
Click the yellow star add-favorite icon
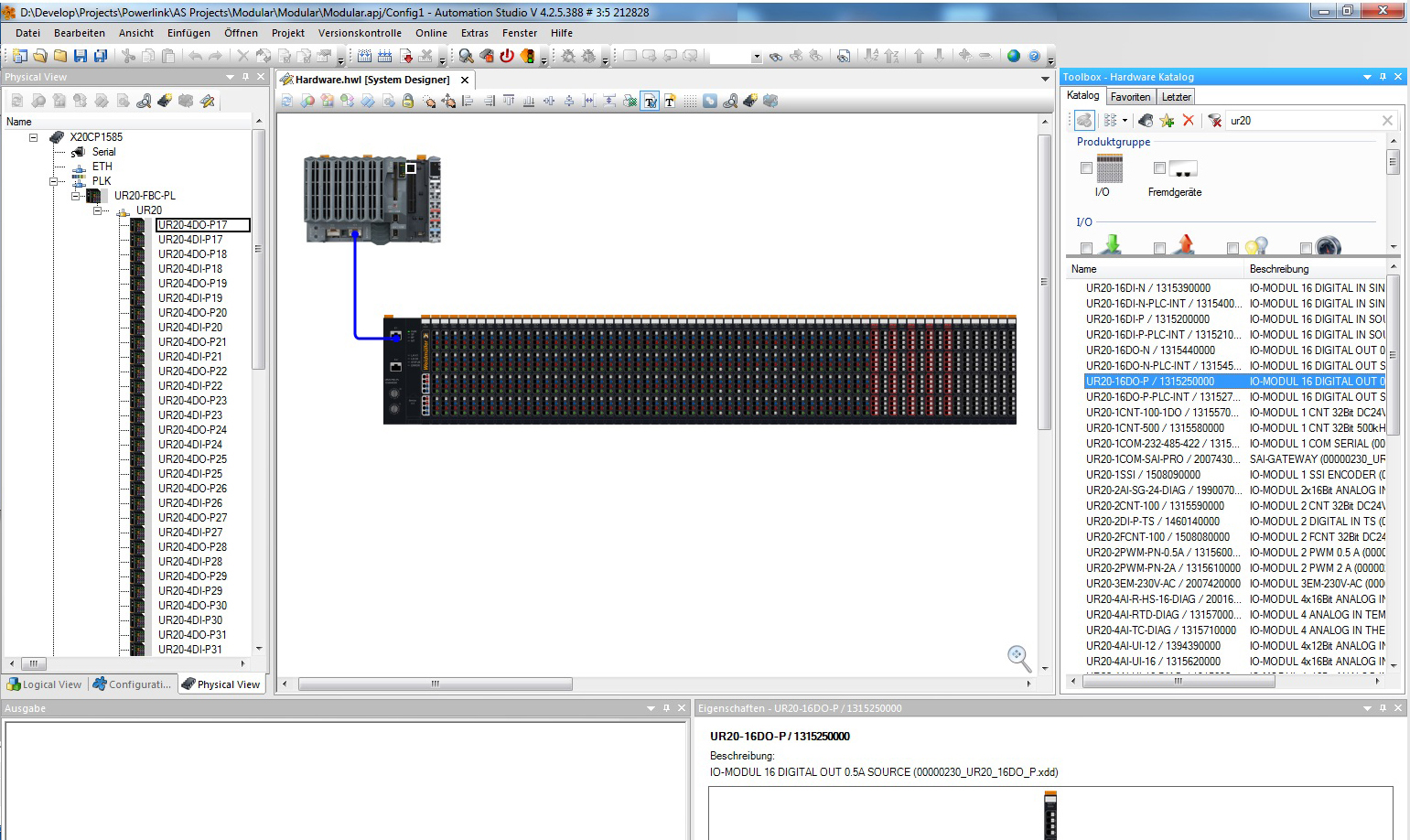click(1167, 121)
